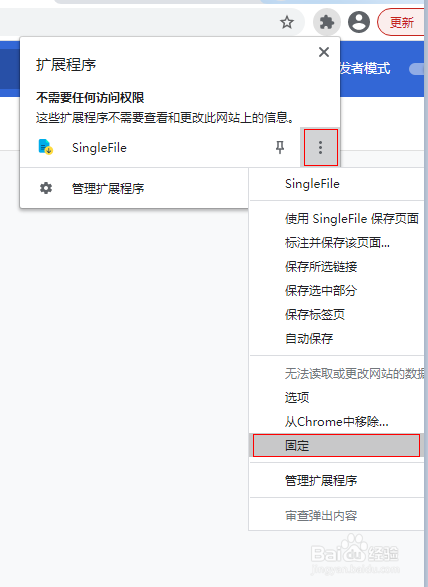Click the SingleFile extension icon

click(46, 147)
